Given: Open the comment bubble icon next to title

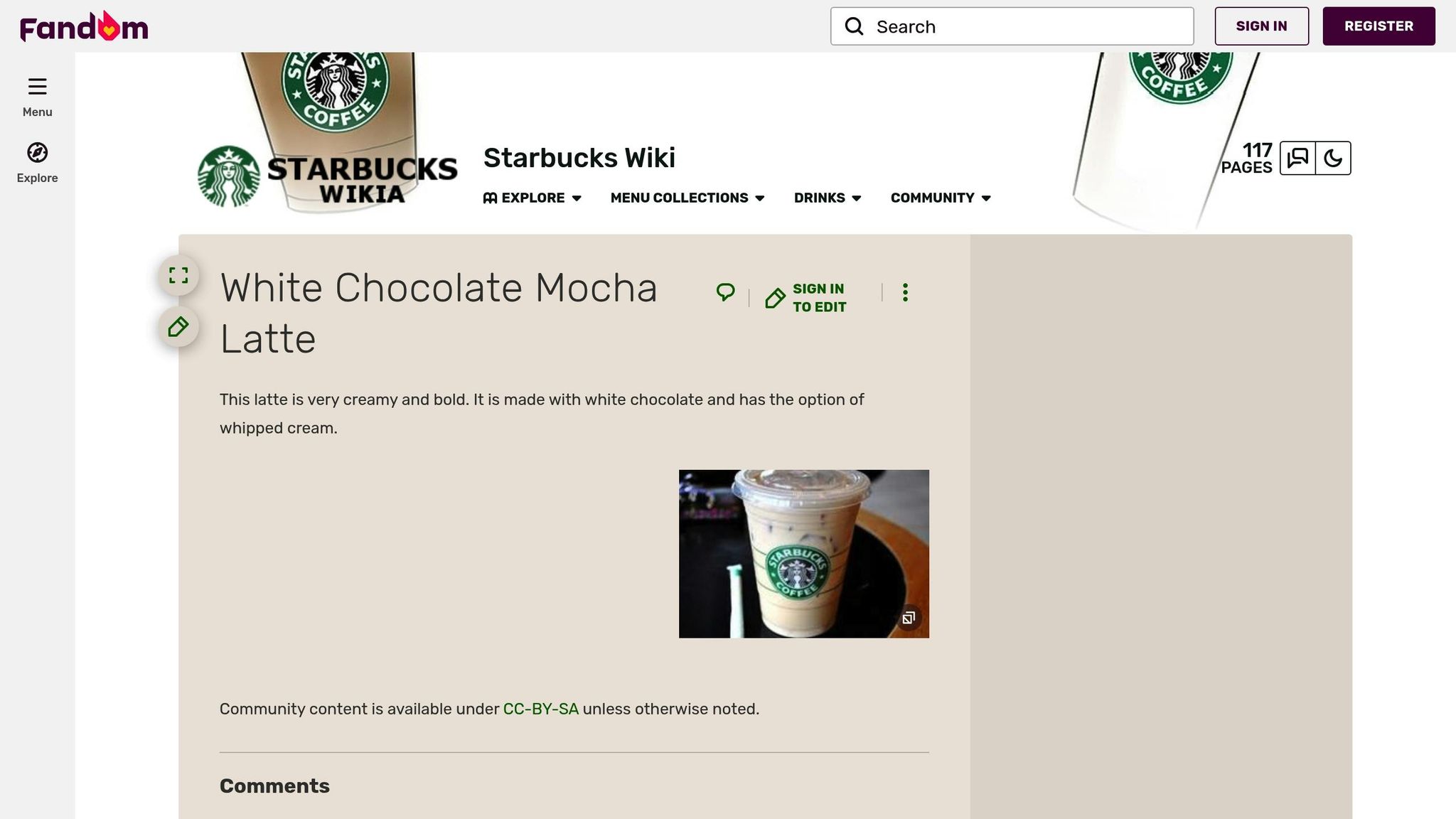Looking at the screenshot, I should point(724,292).
